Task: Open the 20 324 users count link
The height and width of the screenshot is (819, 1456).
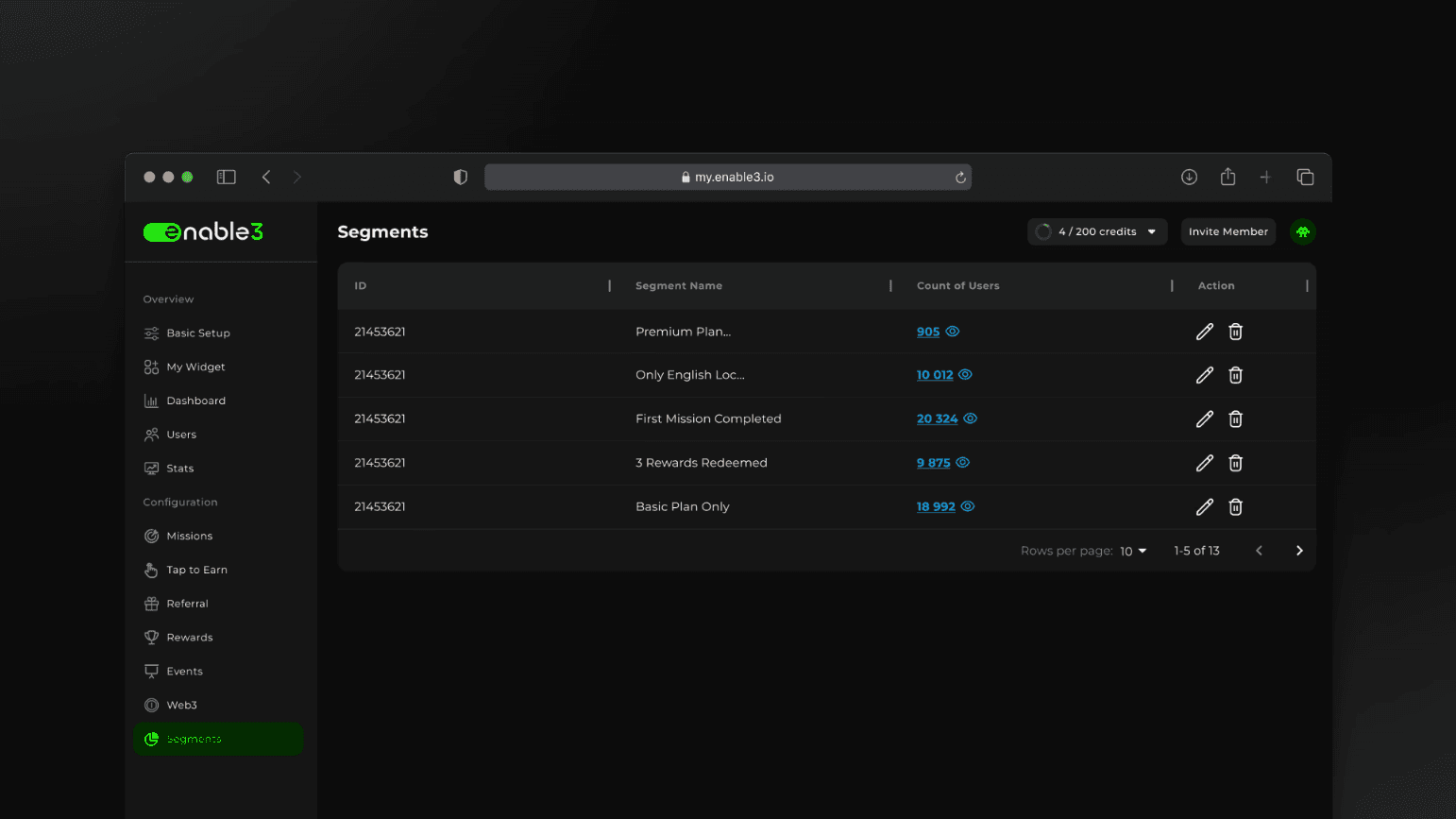Action: [937, 418]
